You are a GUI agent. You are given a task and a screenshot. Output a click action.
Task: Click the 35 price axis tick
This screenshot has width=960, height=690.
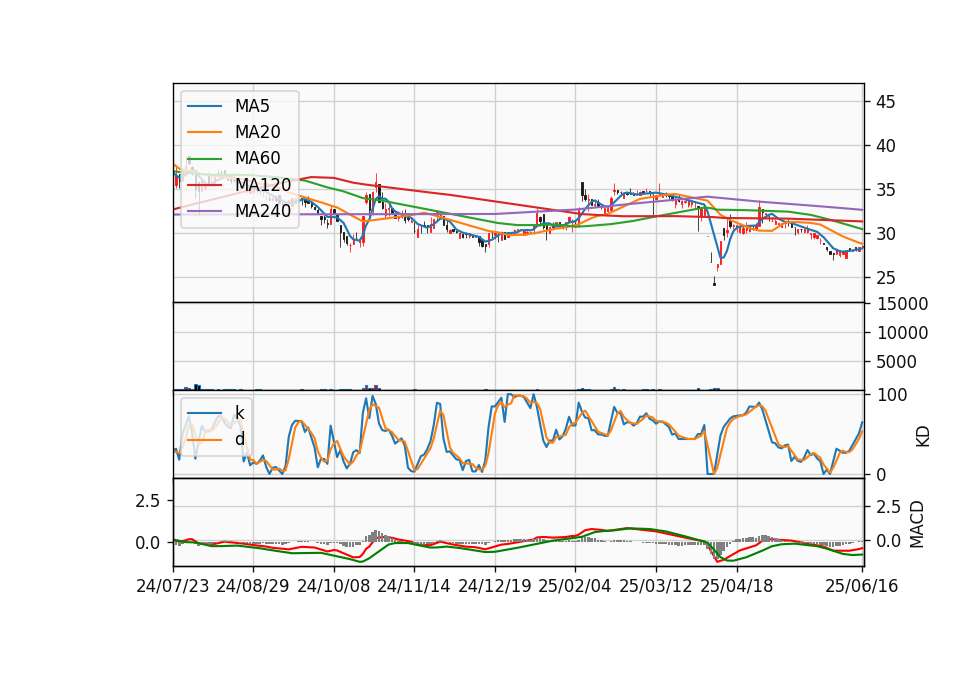click(885, 190)
